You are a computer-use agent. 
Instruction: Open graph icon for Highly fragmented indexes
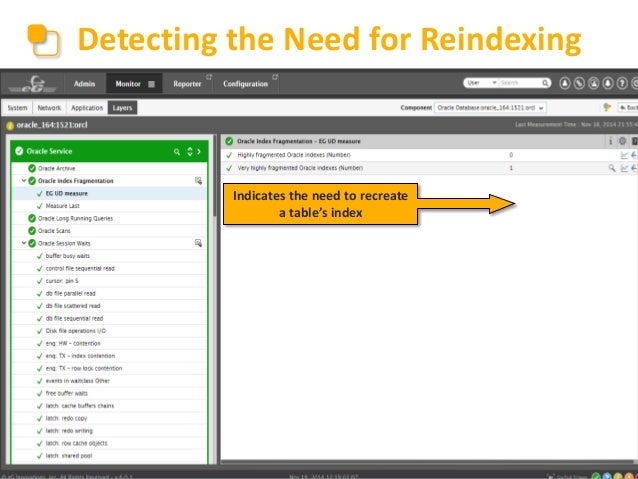[624, 155]
